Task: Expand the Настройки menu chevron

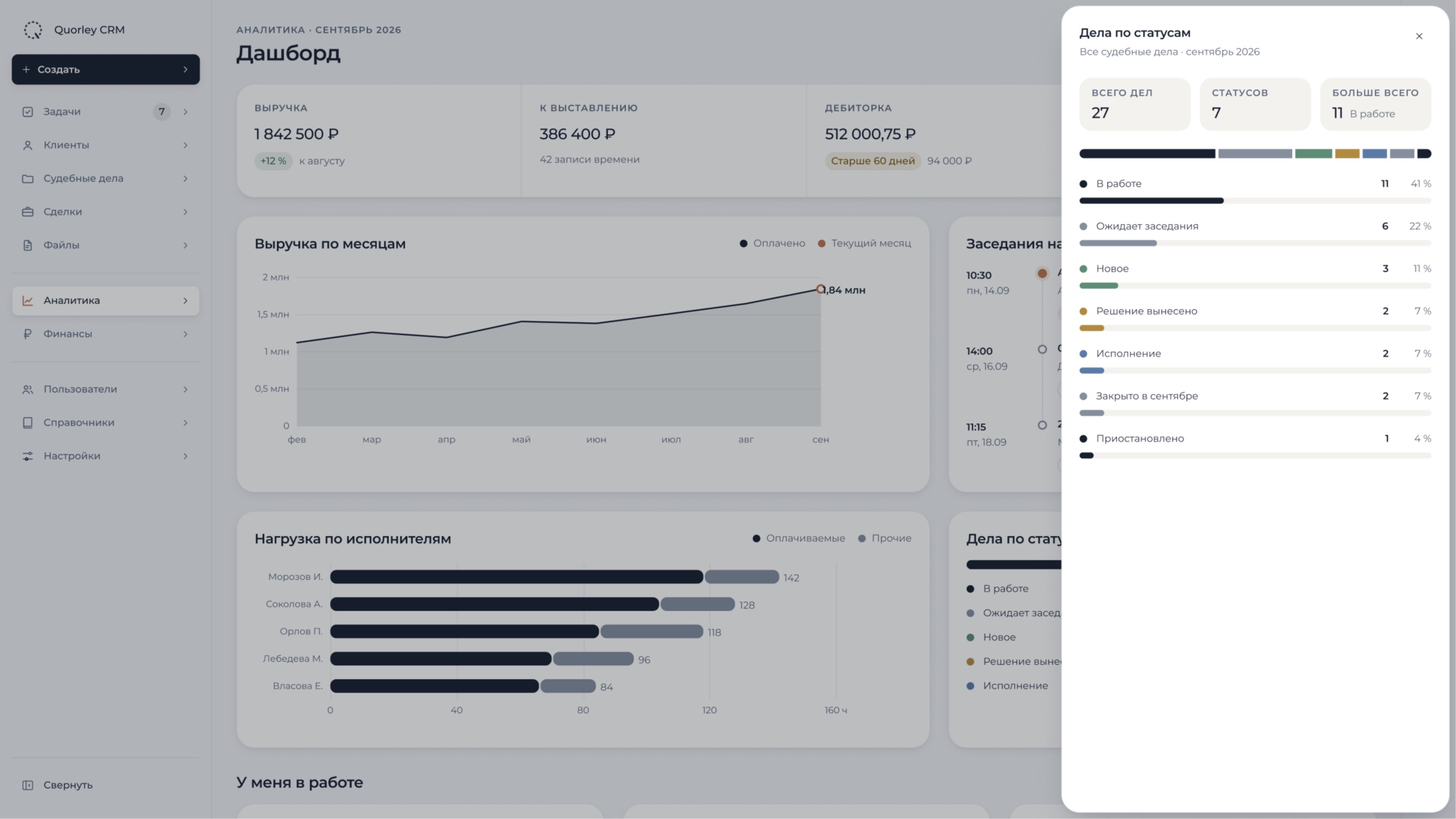Action: (185, 456)
